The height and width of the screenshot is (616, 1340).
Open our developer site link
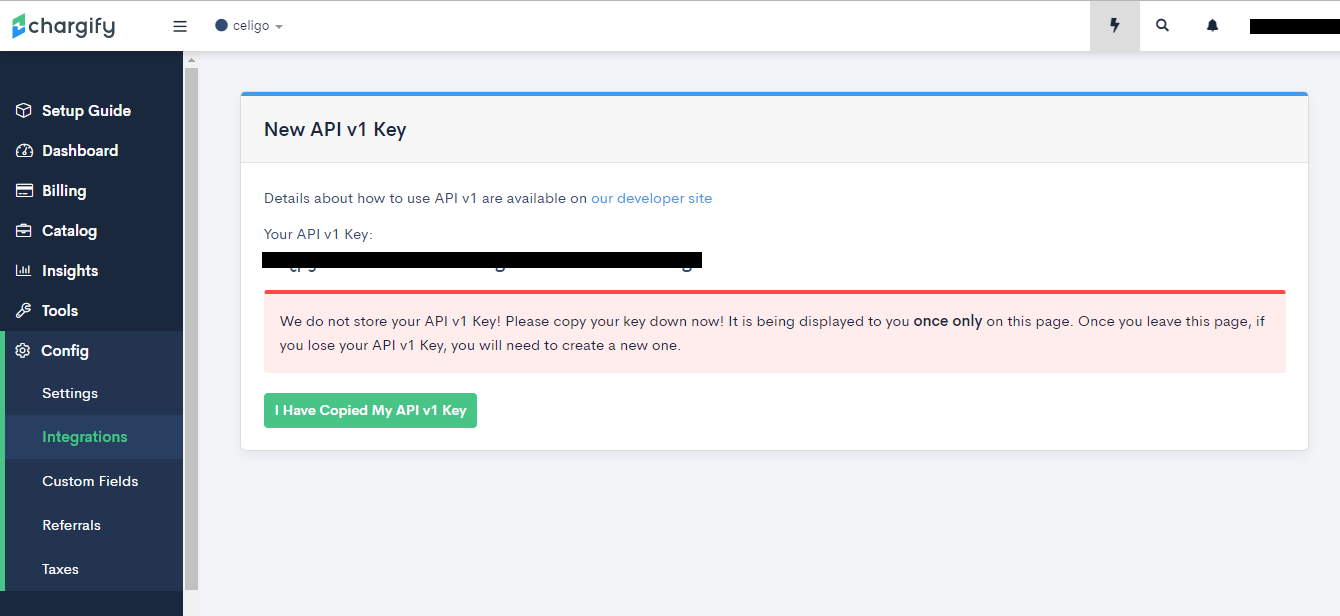(651, 197)
